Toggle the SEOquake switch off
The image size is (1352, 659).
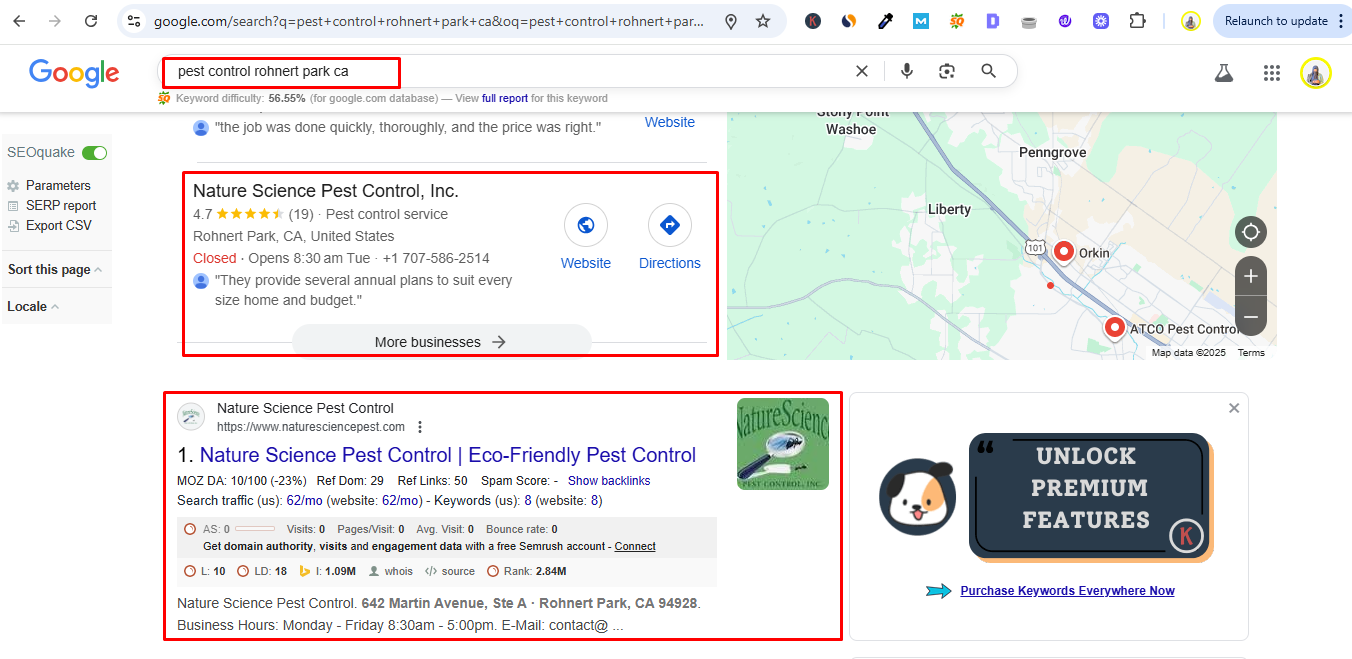95,153
